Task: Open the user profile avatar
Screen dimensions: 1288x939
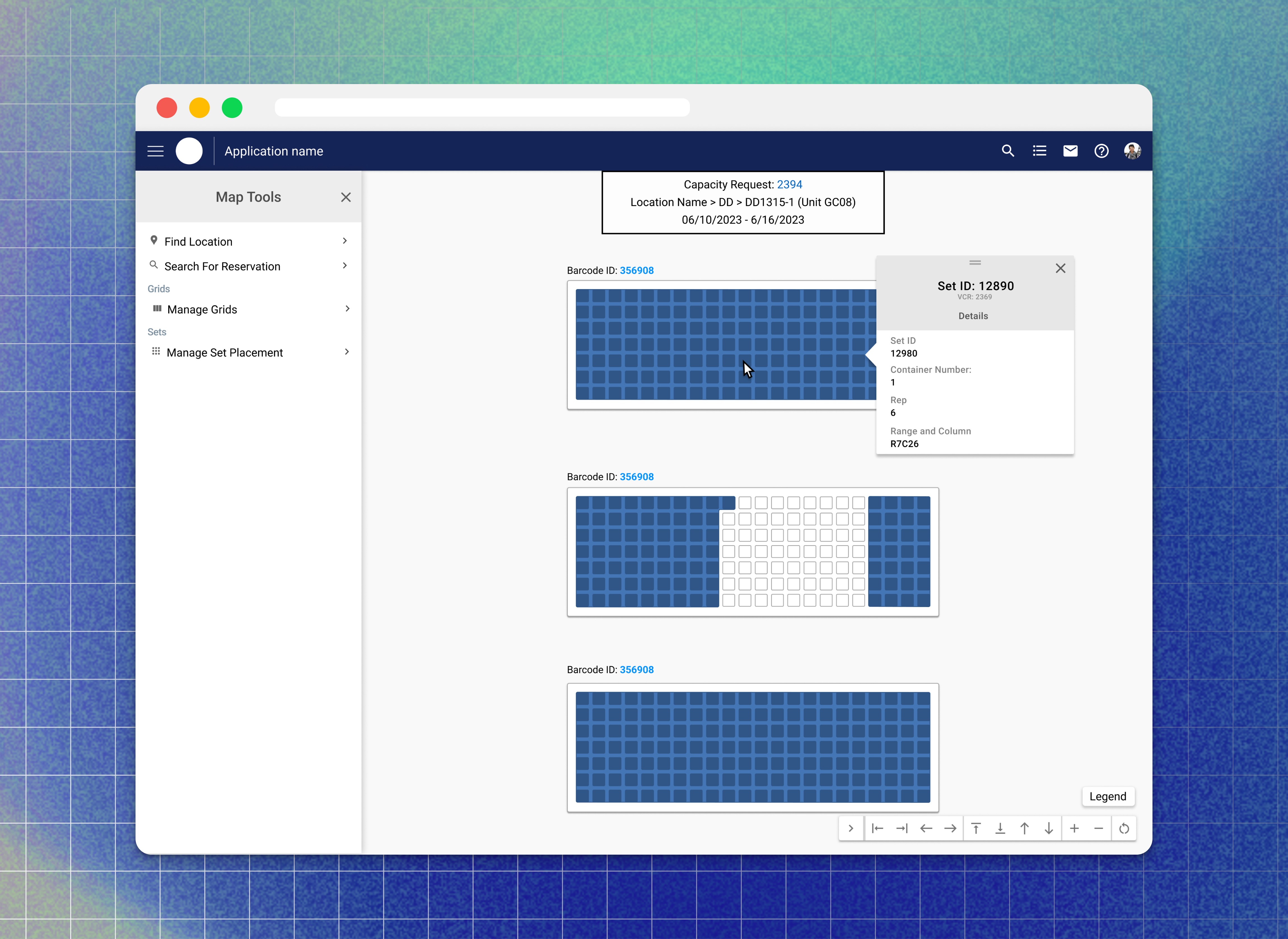Action: tap(1132, 151)
